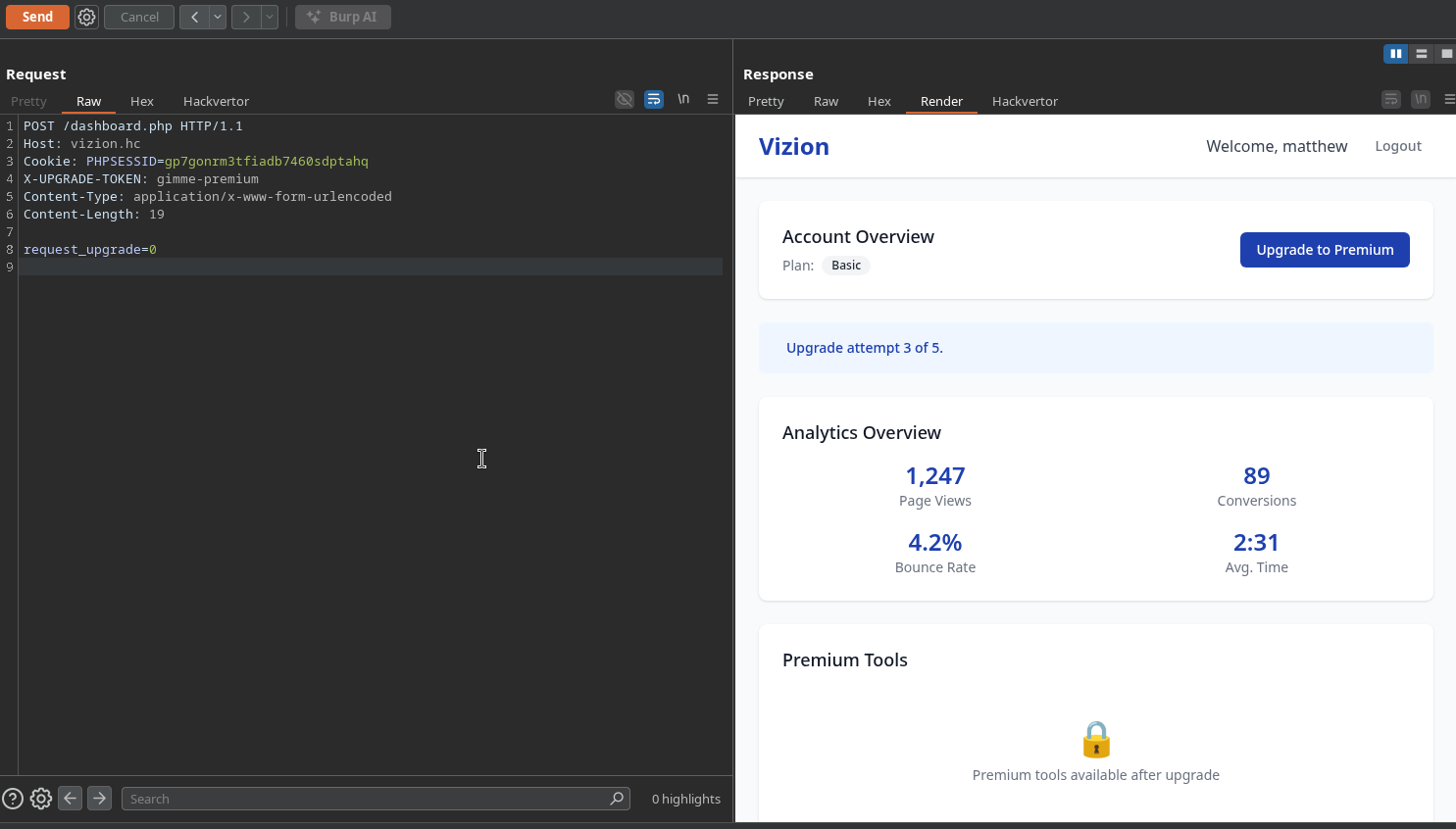Expand the forward-history dropdown arrow

click(x=269, y=17)
